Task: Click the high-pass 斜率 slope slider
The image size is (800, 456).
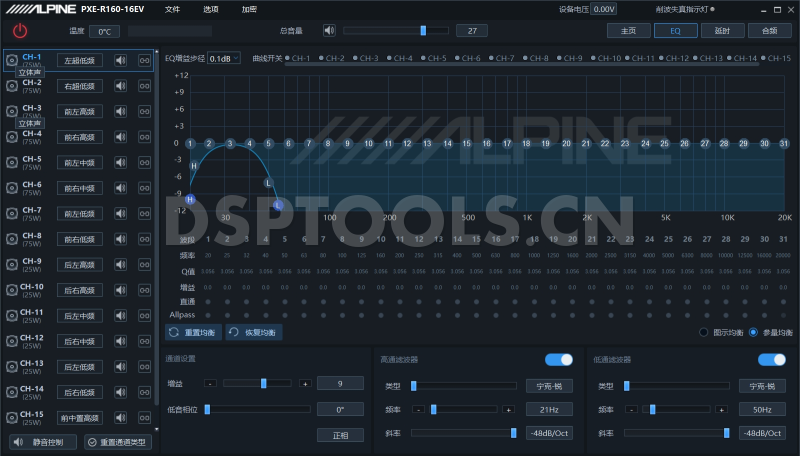Action: 463,433
